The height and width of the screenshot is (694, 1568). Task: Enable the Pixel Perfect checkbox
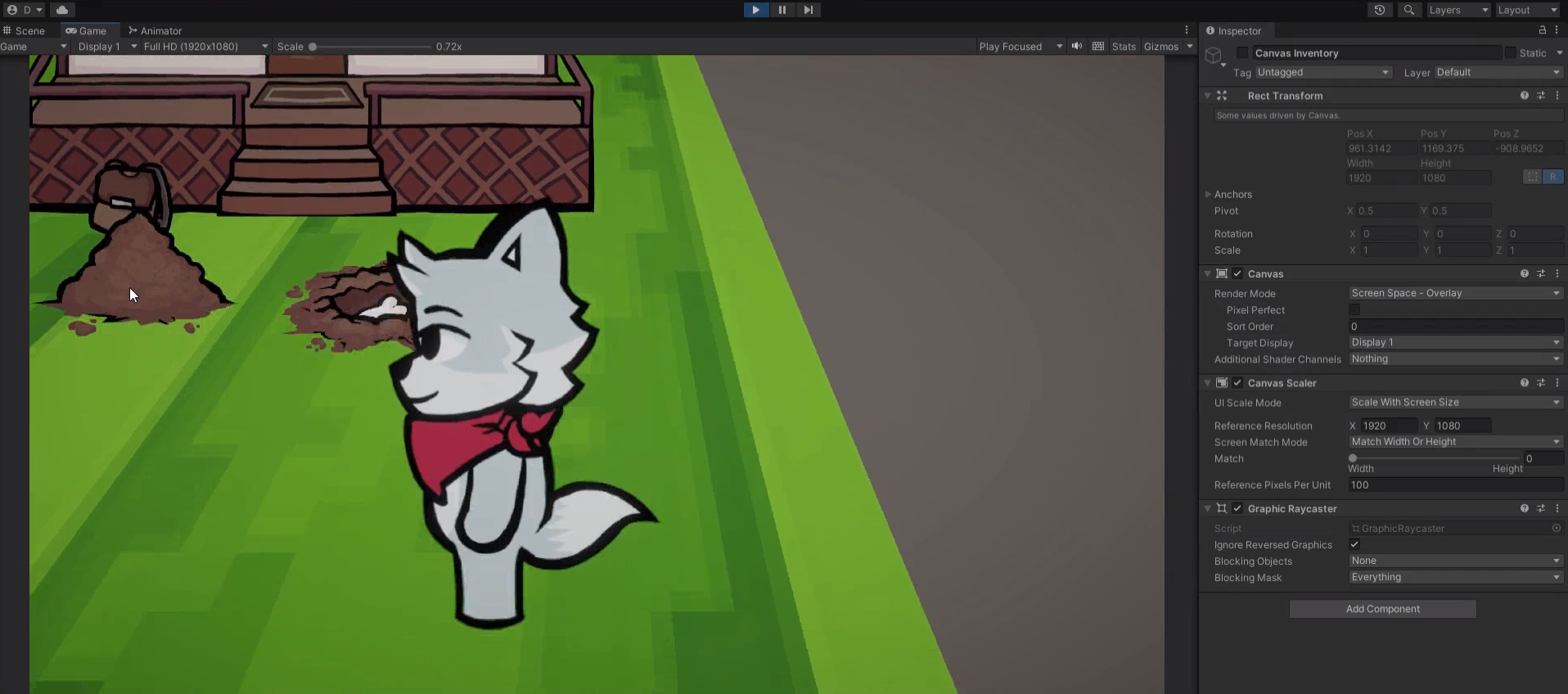point(1354,310)
